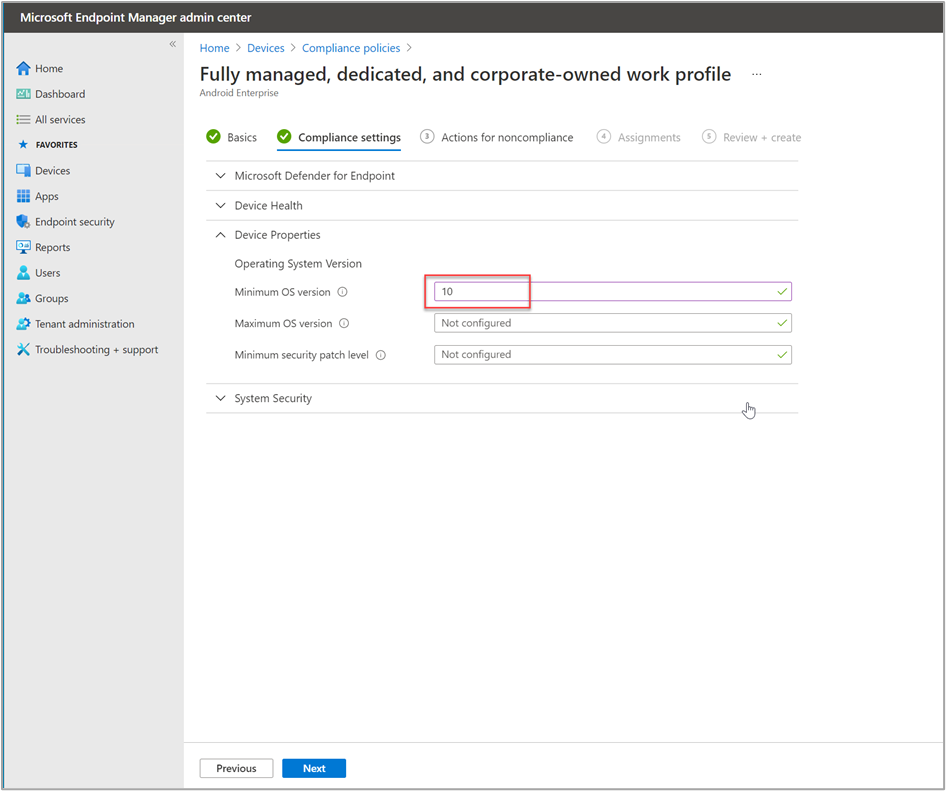
Task: Click the Home icon in sidebar
Action: point(24,69)
